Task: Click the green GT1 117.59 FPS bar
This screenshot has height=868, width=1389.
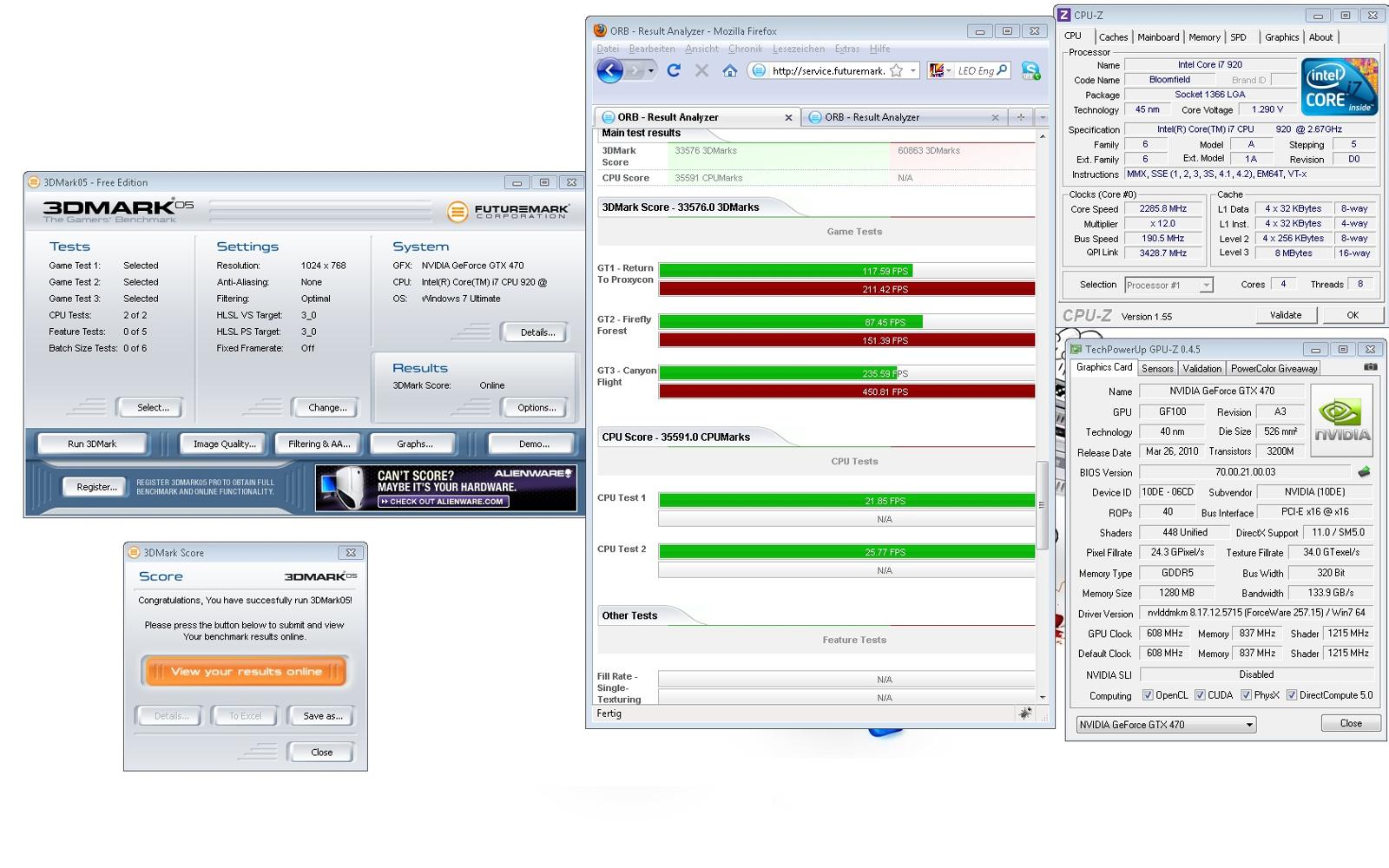Action: [786, 271]
